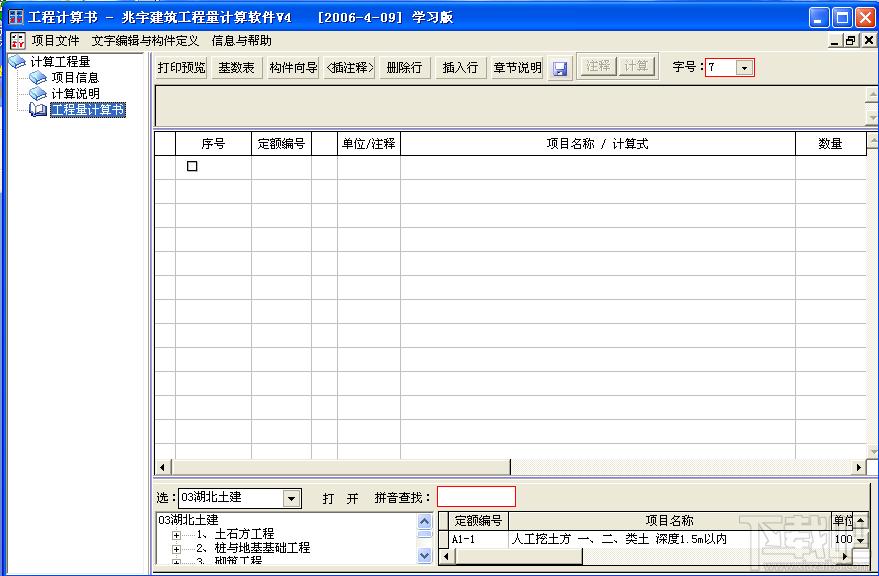Open the 信息与帮助 menu
Screen dimensions: 879x576
[242, 40]
